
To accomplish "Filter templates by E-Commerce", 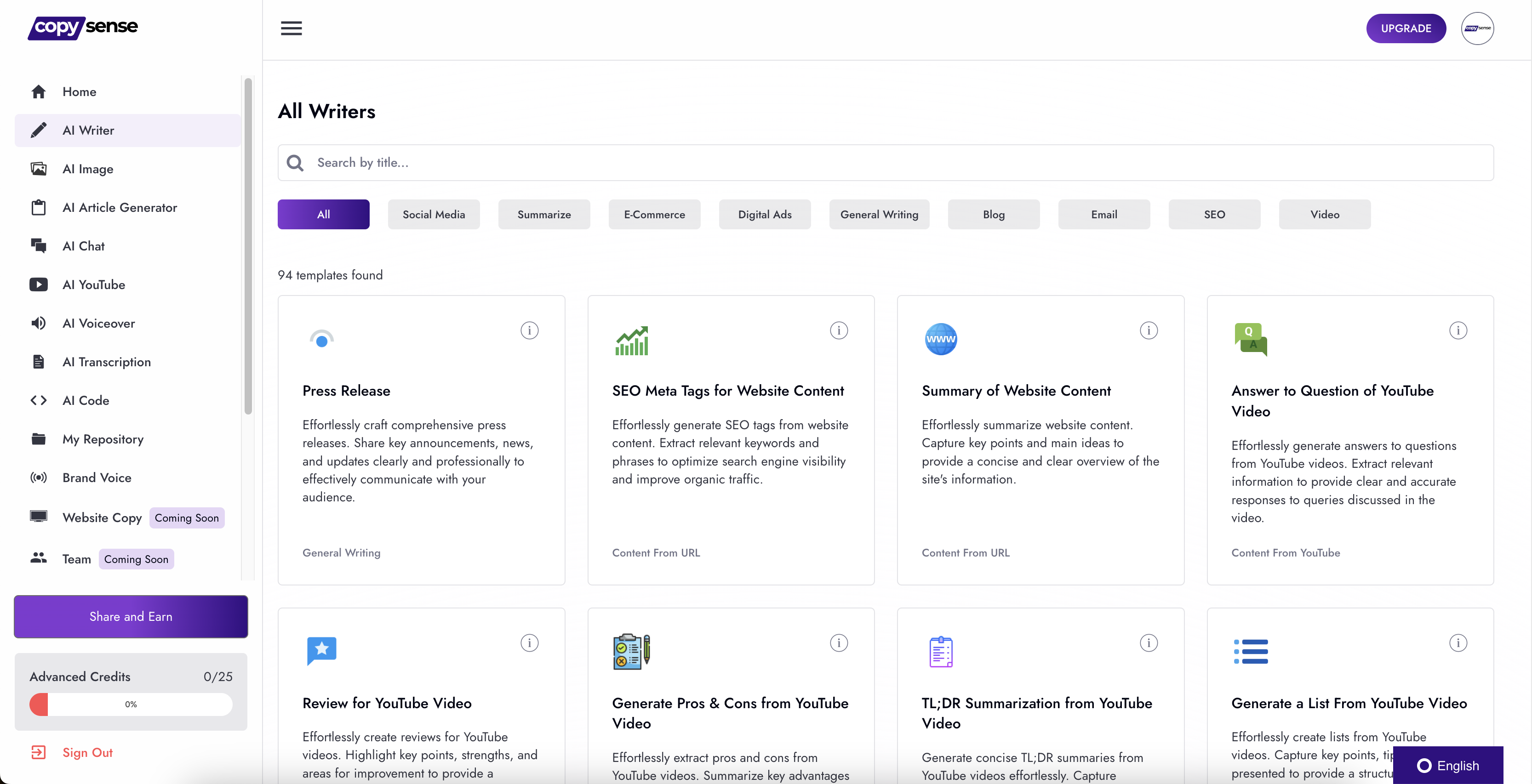I will pos(654,215).
